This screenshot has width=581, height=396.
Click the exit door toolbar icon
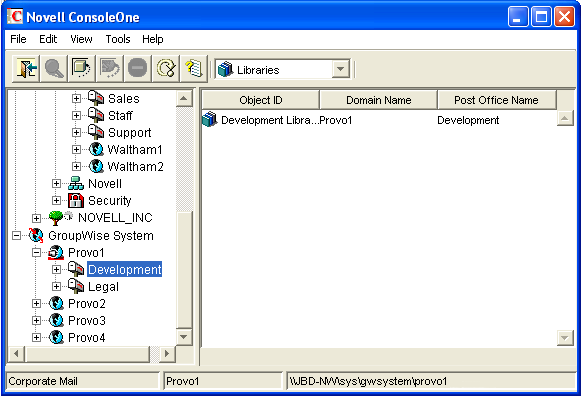click(x=27, y=69)
